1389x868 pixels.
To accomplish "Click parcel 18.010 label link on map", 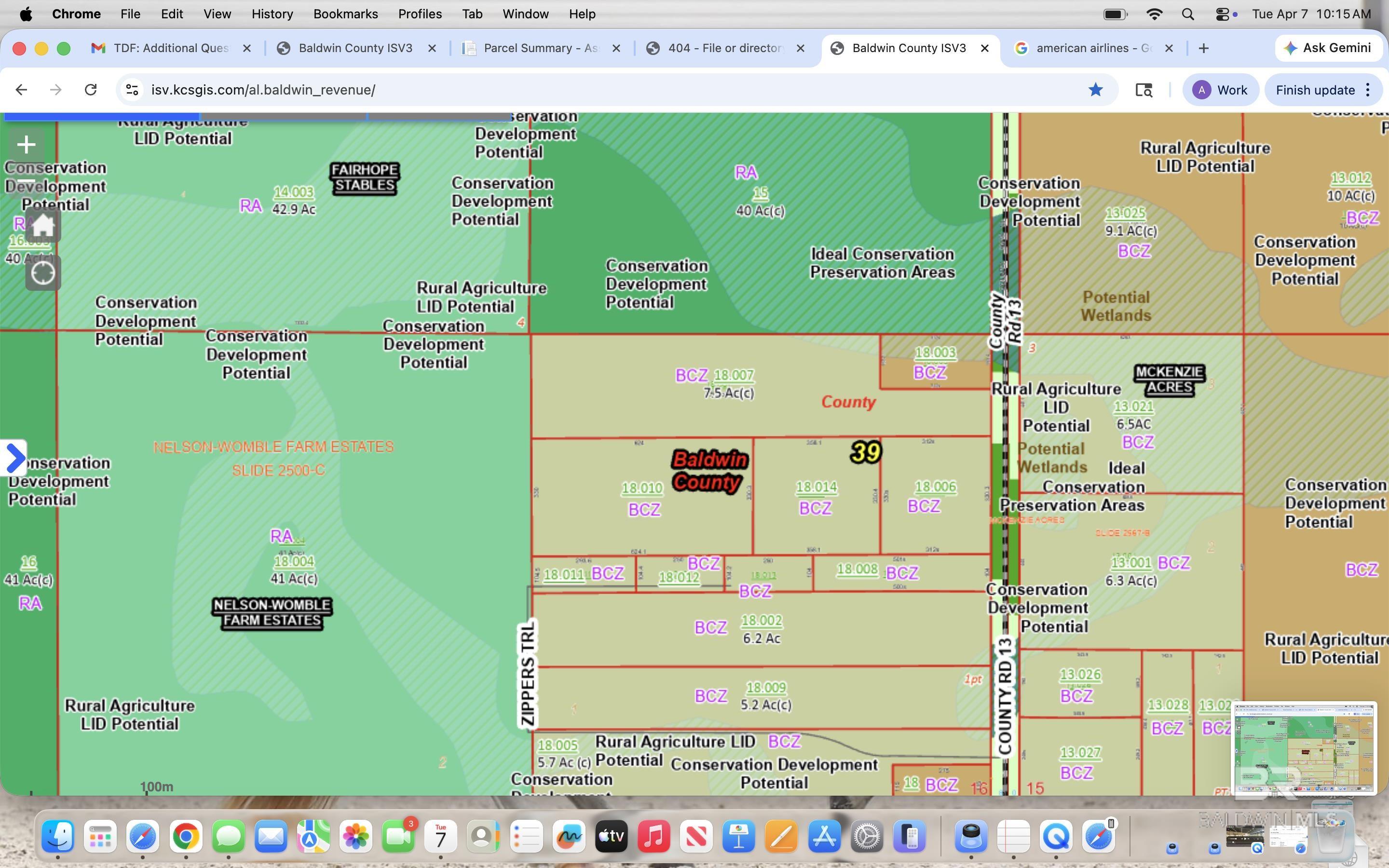I will [642, 488].
